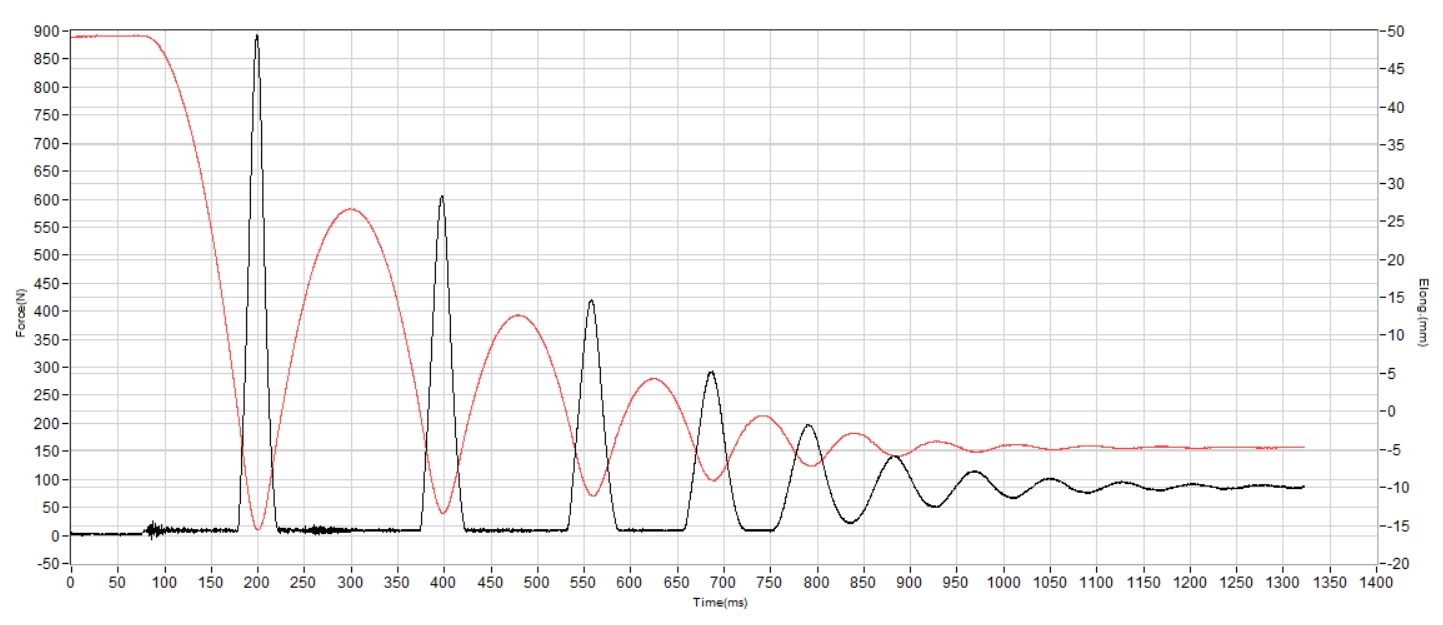The image size is (1443, 625).
Task: Click the third black force peak near 560 ms
Action: click(591, 301)
